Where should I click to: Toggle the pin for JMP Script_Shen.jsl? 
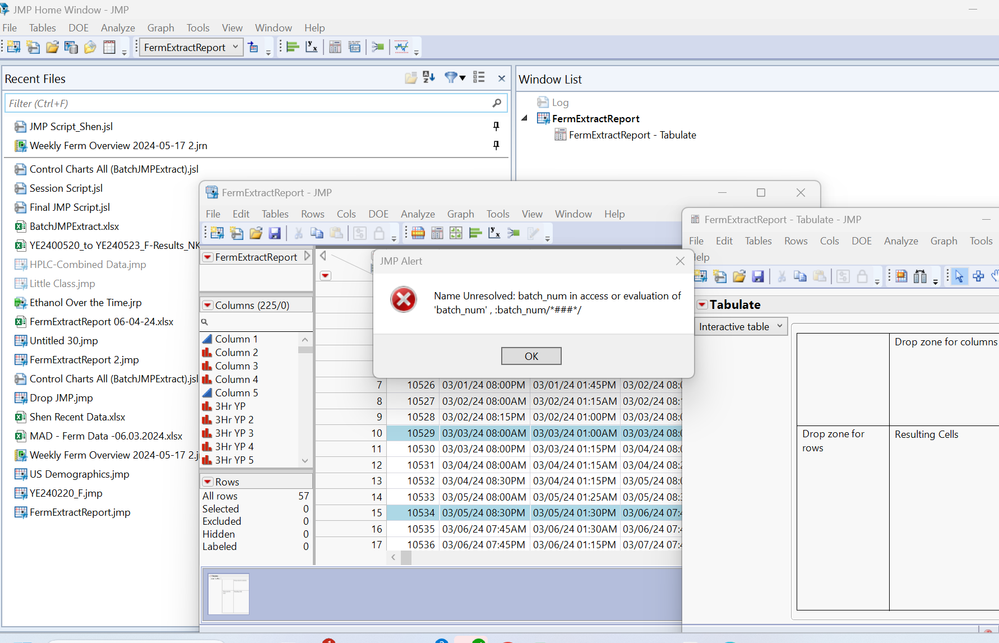[x=496, y=127]
